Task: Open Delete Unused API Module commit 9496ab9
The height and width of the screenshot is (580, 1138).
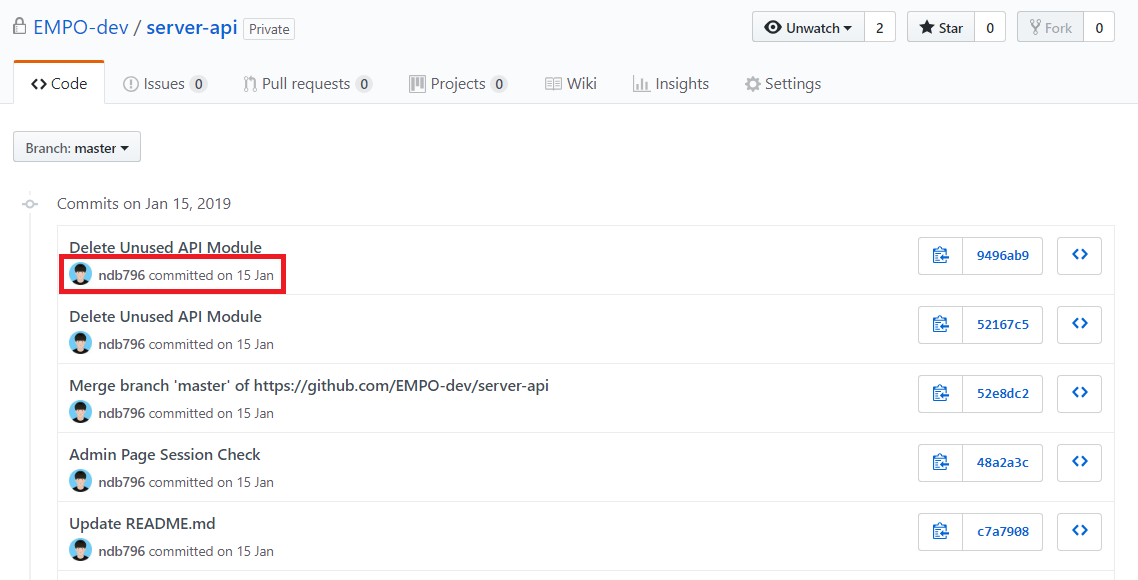Action: [165, 248]
